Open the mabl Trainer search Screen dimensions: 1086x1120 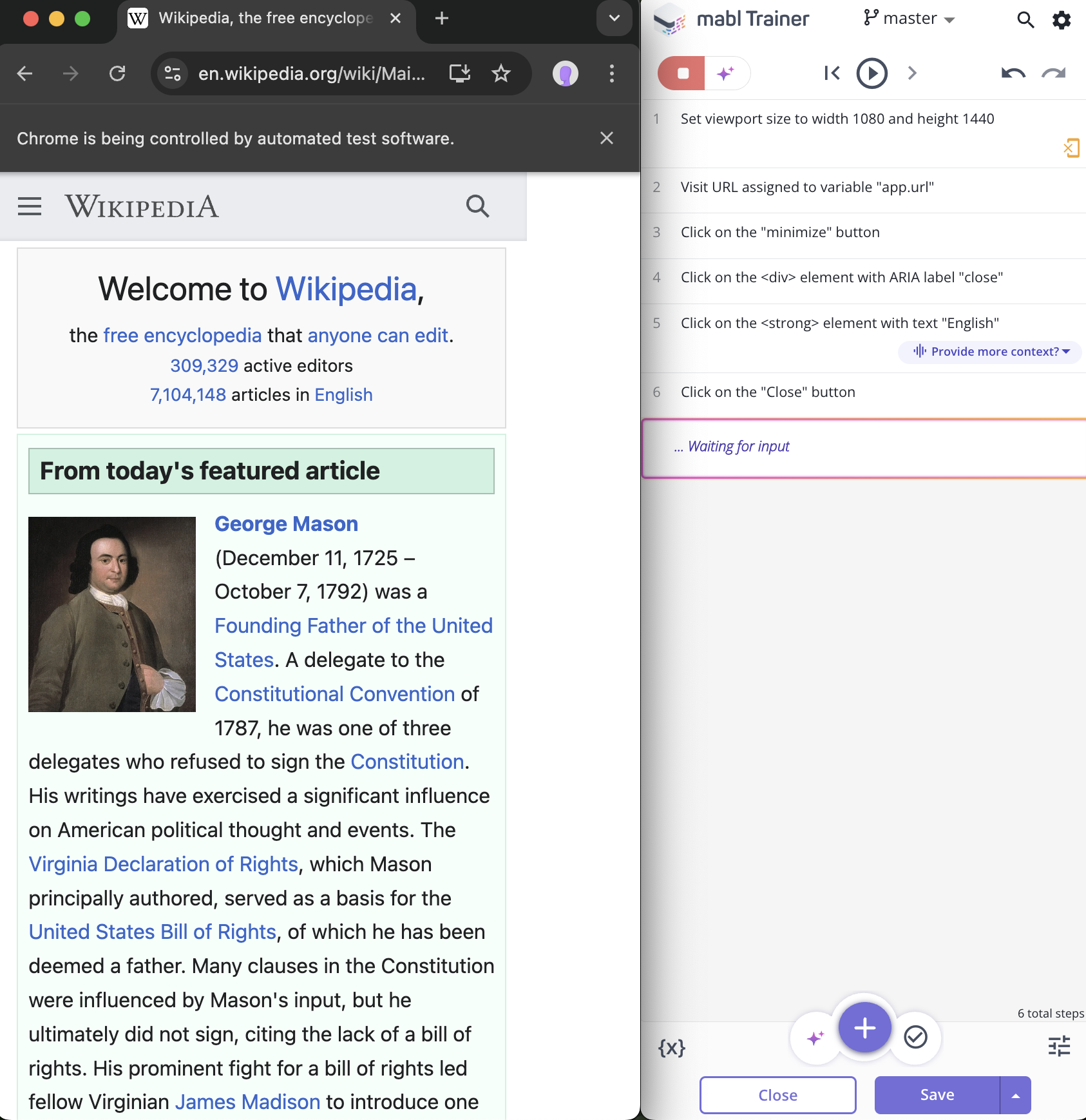pyautogui.click(x=1024, y=19)
